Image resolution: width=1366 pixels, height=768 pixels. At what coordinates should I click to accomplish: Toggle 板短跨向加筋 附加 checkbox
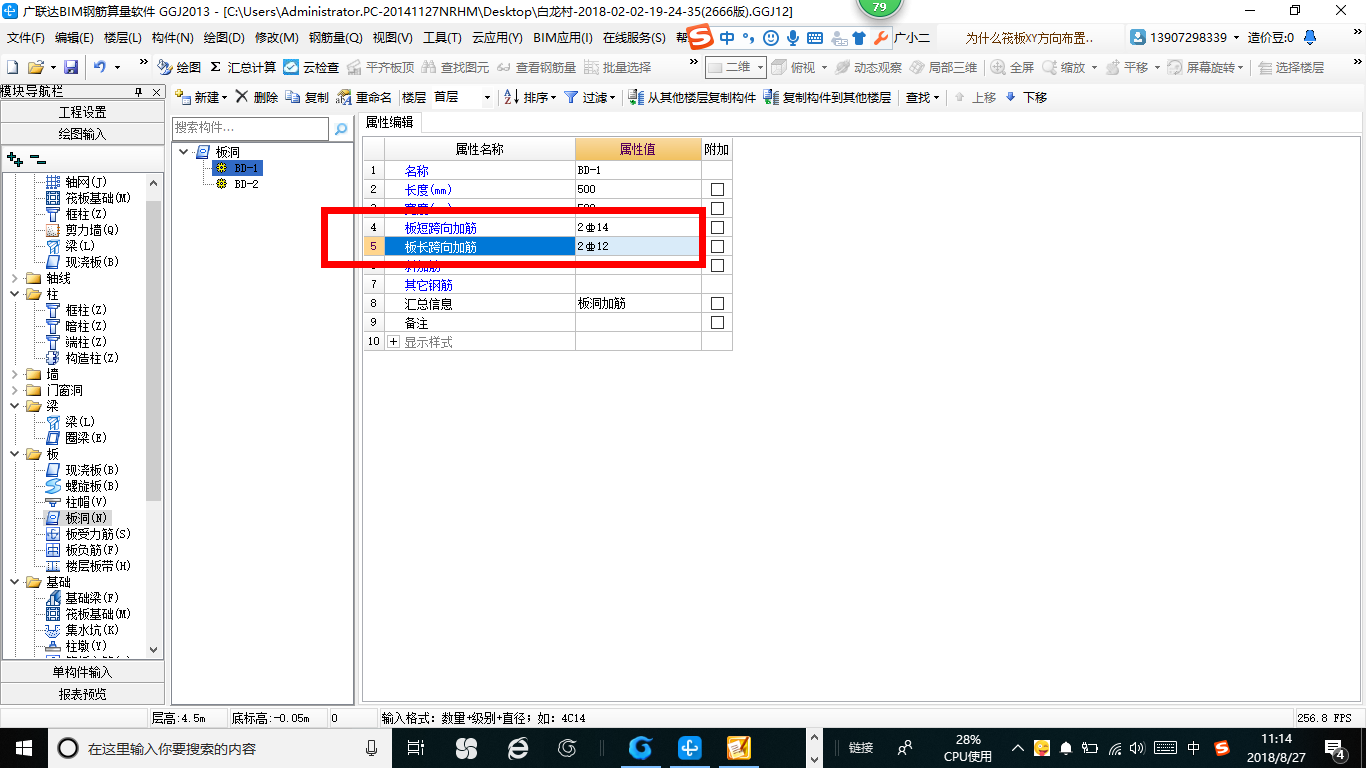(717, 227)
